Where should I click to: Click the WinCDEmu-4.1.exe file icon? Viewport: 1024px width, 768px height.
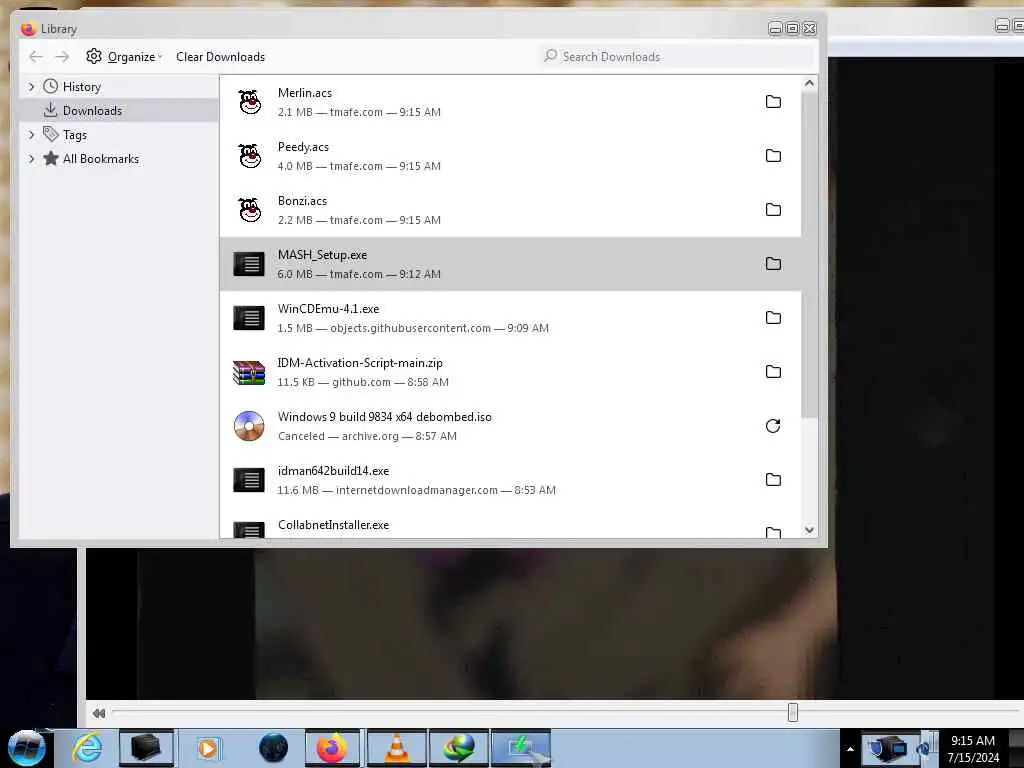coord(249,318)
